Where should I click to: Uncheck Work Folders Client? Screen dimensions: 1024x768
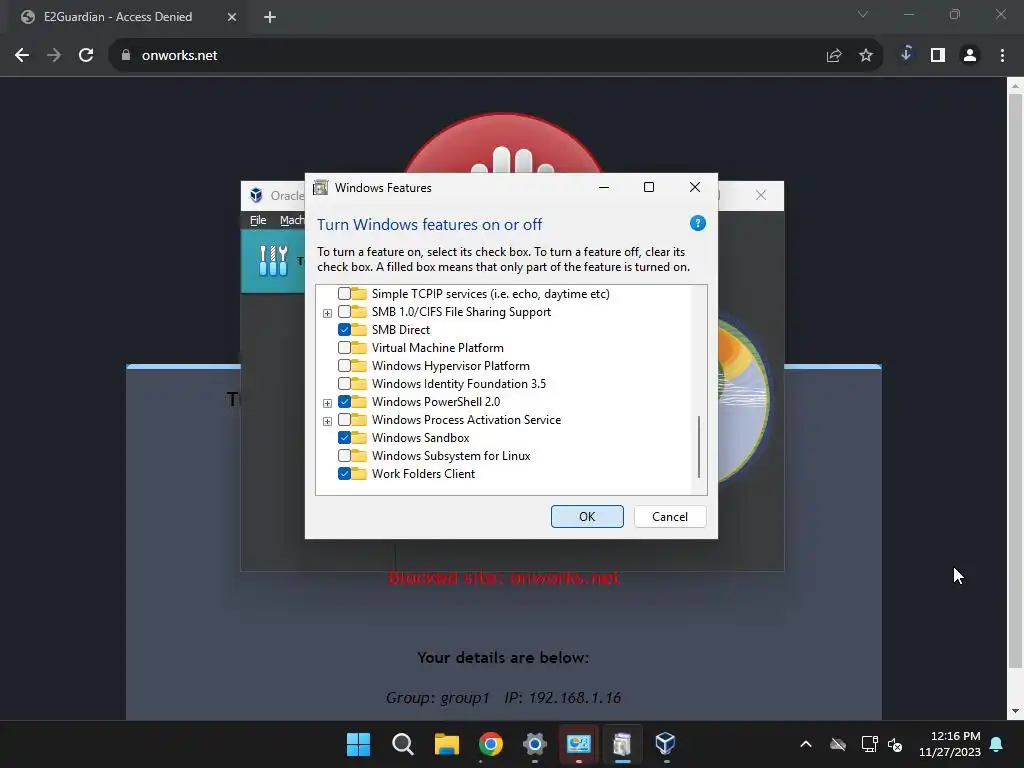(344, 473)
